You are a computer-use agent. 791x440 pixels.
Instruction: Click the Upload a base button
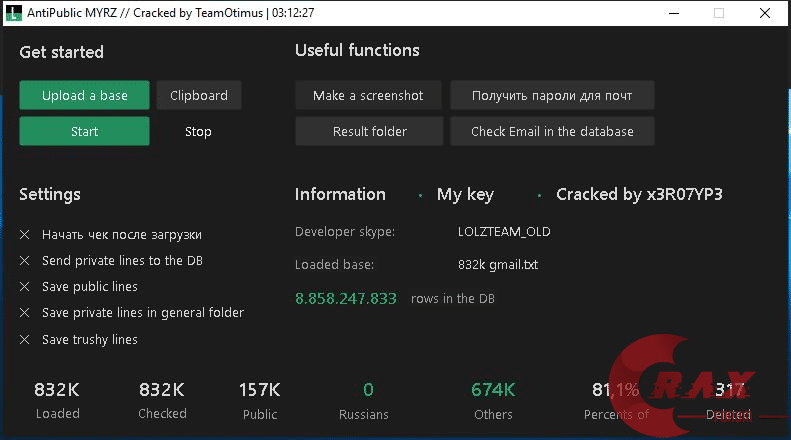(84, 95)
